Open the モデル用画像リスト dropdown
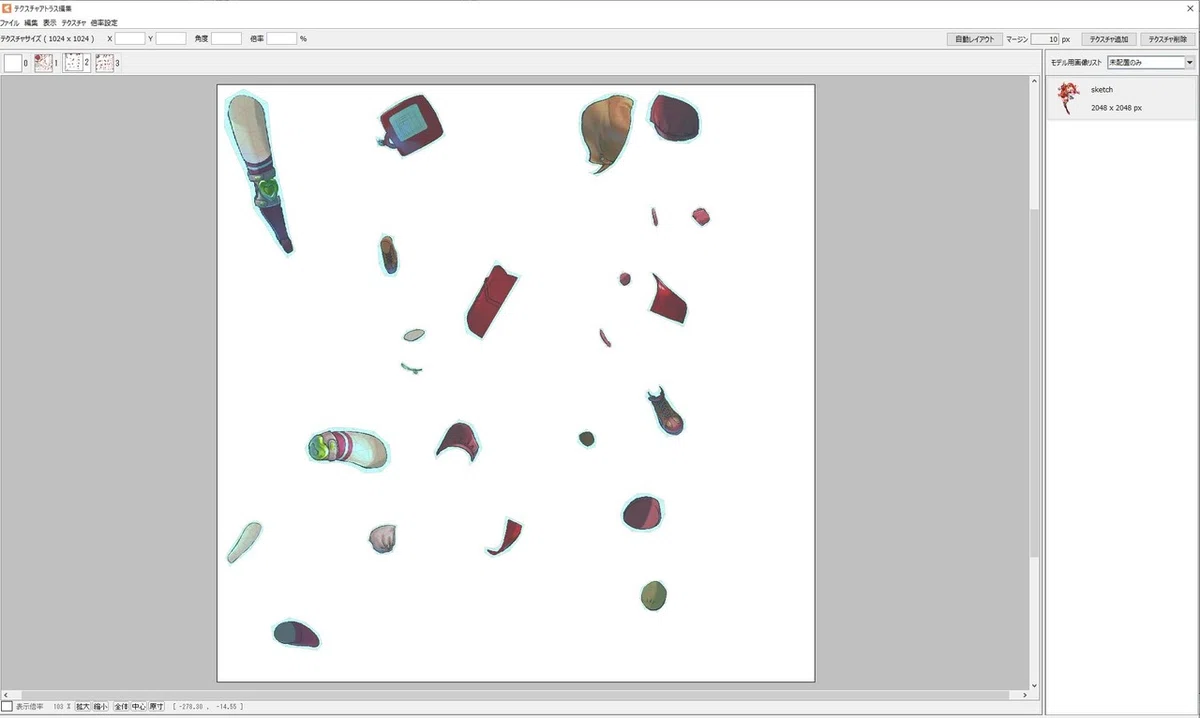Viewport: 1200px width, 718px height. click(x=1151, y=62)
